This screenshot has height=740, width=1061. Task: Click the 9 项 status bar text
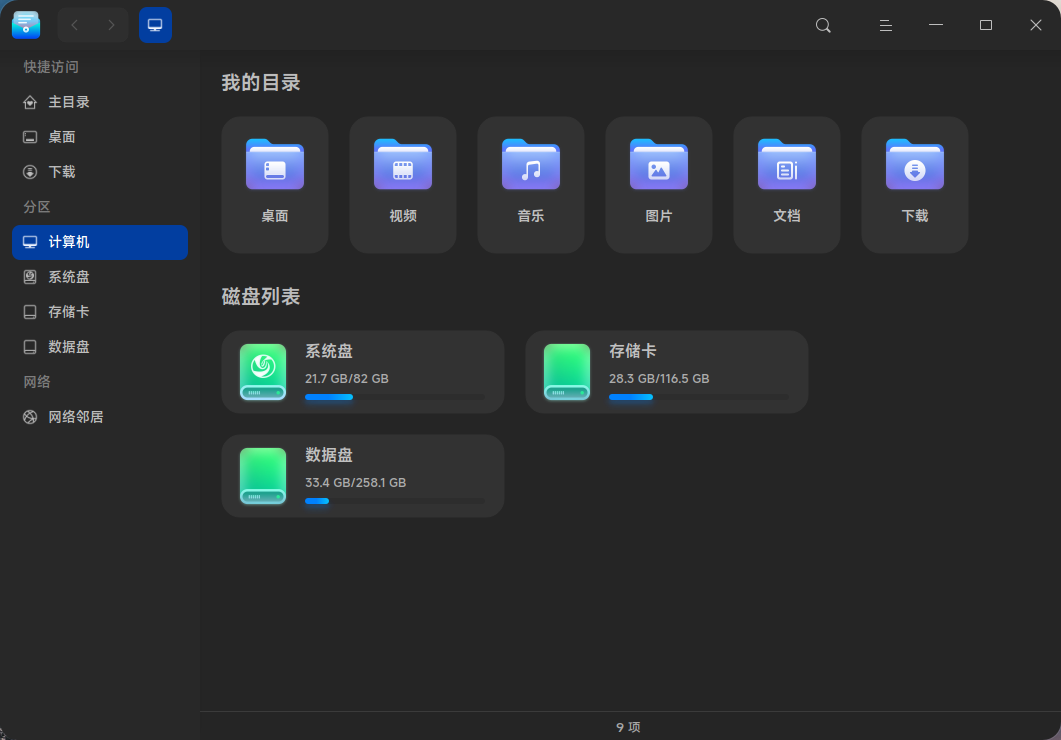(x=628, y=727)
